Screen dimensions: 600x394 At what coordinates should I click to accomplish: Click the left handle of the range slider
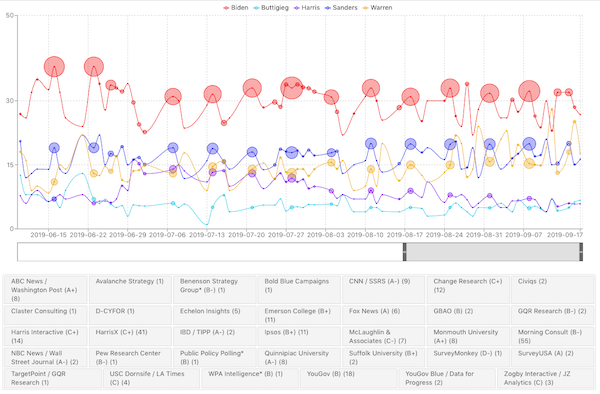[404, 252]
